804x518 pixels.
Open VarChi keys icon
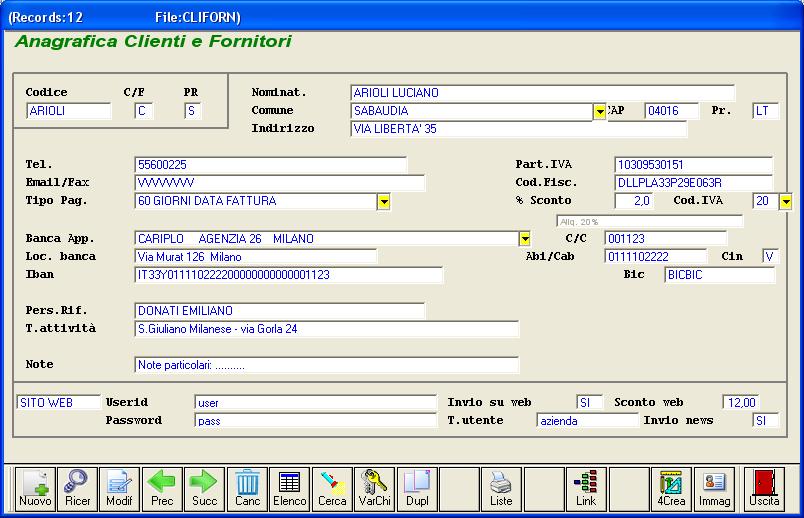[374, 489]
